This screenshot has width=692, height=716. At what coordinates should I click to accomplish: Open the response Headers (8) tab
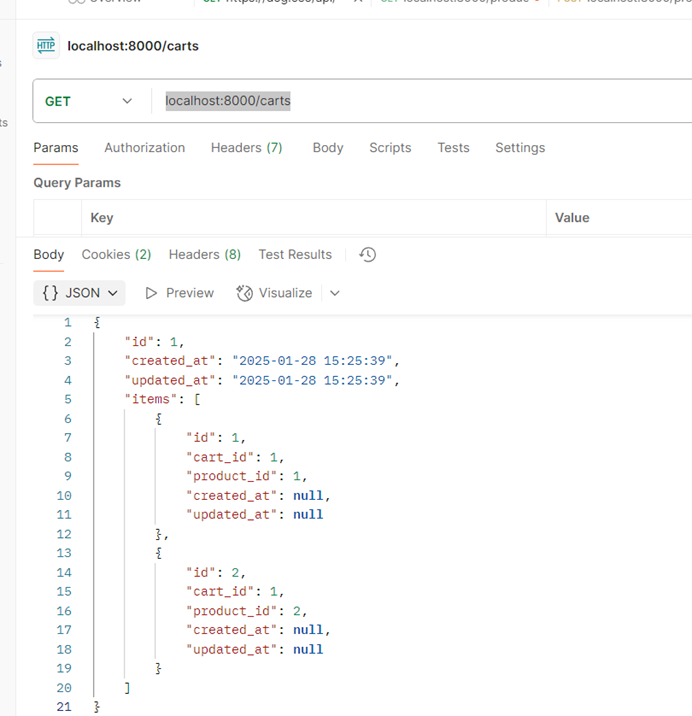(x=205, y=254)
